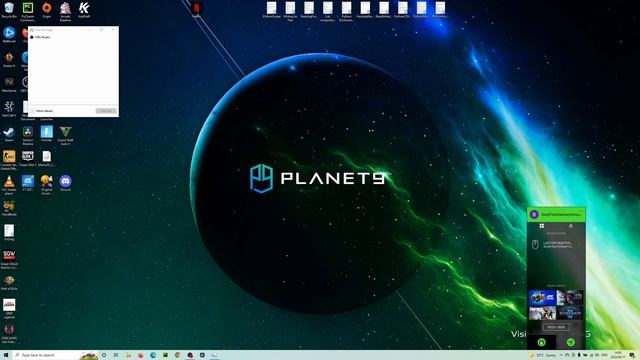Open Microsoft Edge from the taskbar
640x360 pixels.
coord(153,355)
